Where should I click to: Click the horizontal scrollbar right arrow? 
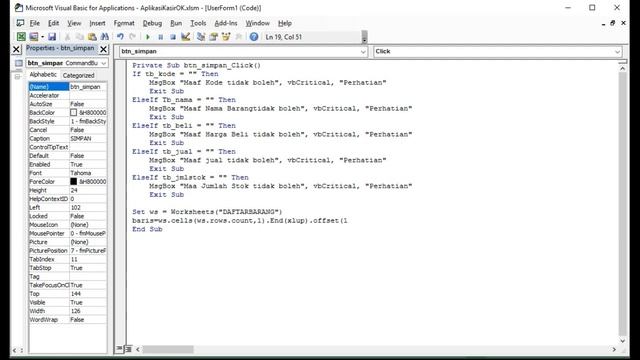pyautogui.click(x=614, y=349)
